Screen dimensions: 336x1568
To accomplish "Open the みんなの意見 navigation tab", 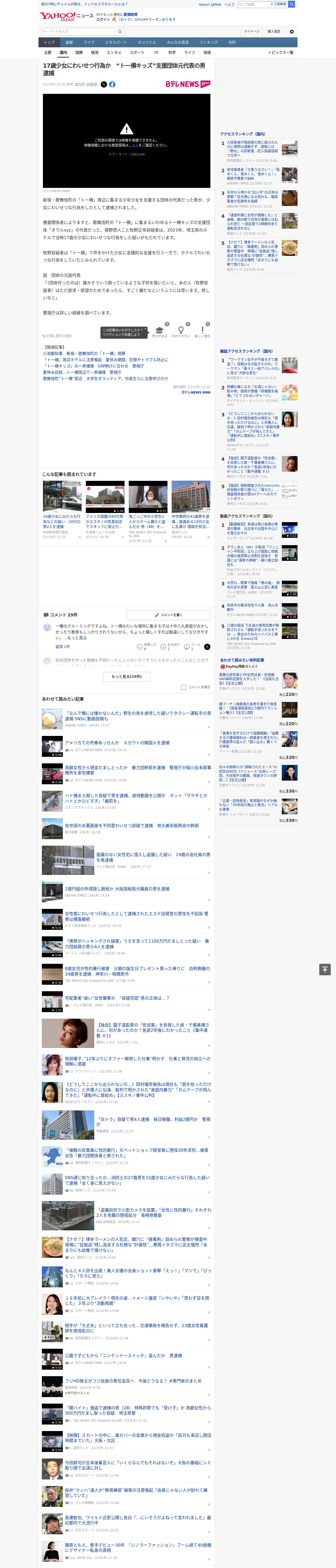I will click(177, 43).
